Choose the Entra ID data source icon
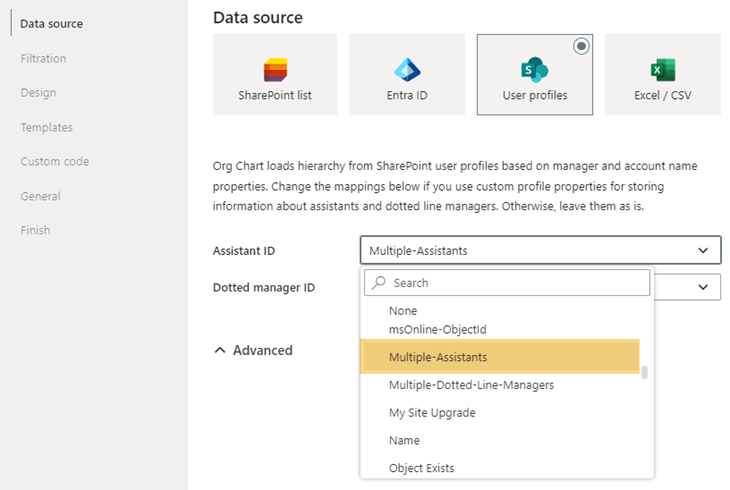 407,70
